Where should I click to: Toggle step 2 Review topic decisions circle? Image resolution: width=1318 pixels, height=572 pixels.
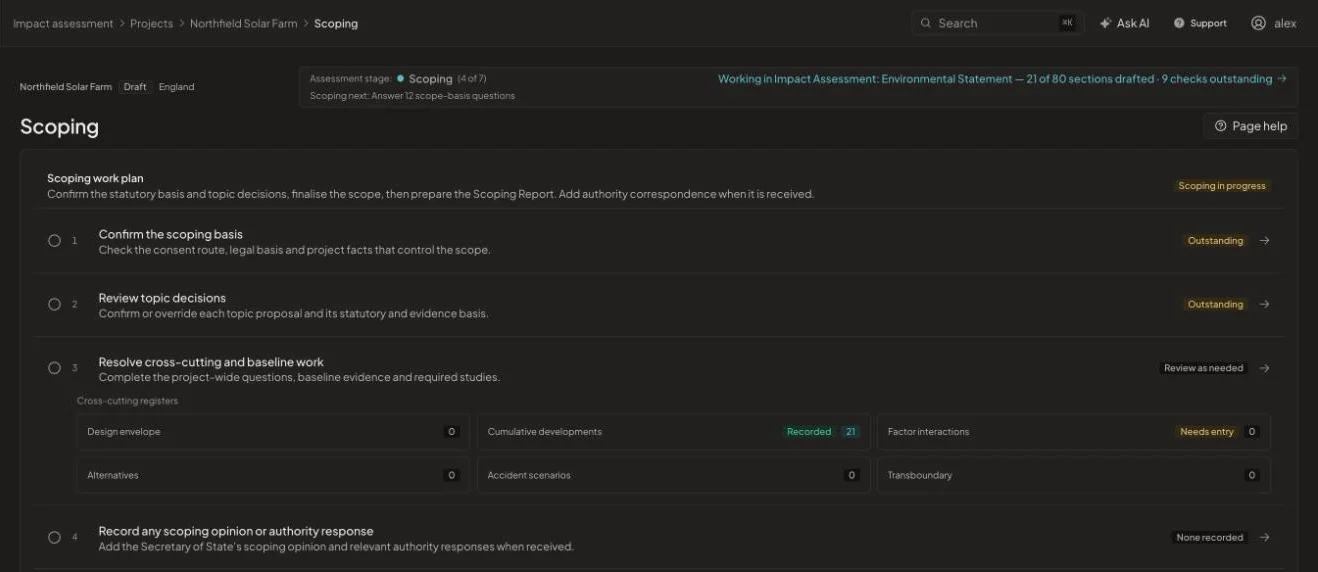tap(55, 305)
